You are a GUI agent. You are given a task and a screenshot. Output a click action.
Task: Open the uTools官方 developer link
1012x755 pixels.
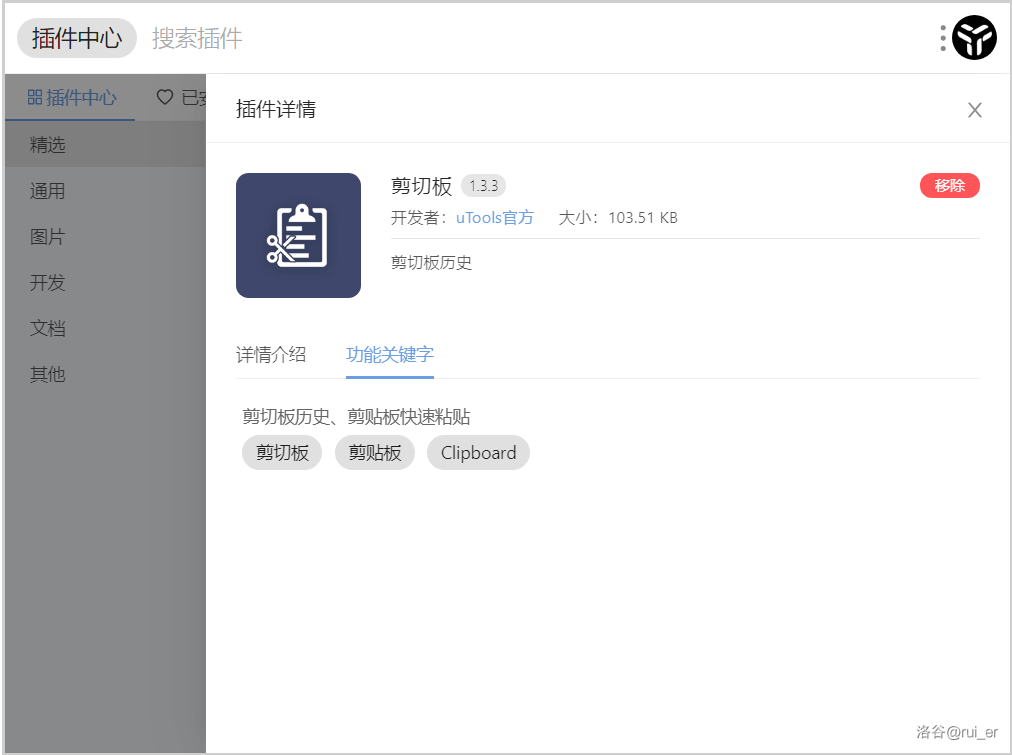494,217
